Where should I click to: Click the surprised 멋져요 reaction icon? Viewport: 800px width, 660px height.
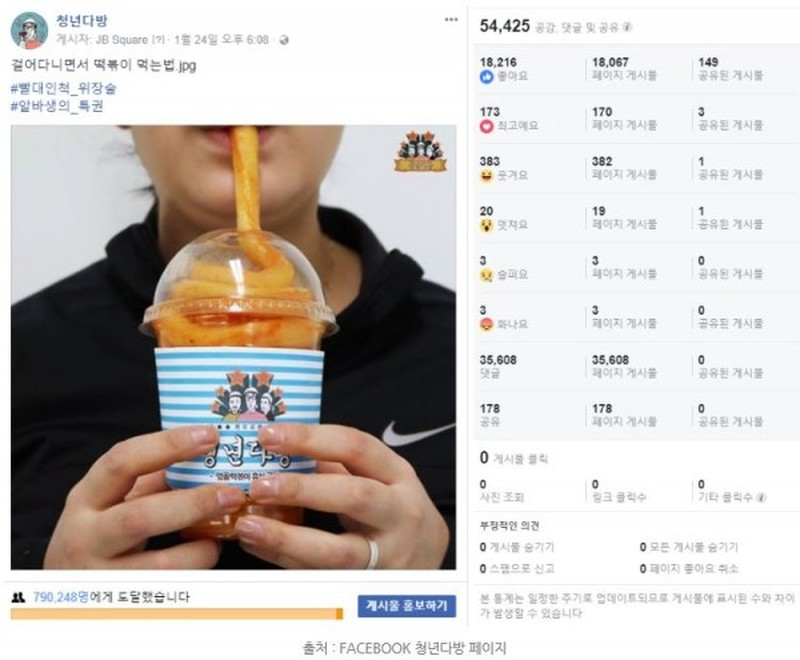pos(486,225)
